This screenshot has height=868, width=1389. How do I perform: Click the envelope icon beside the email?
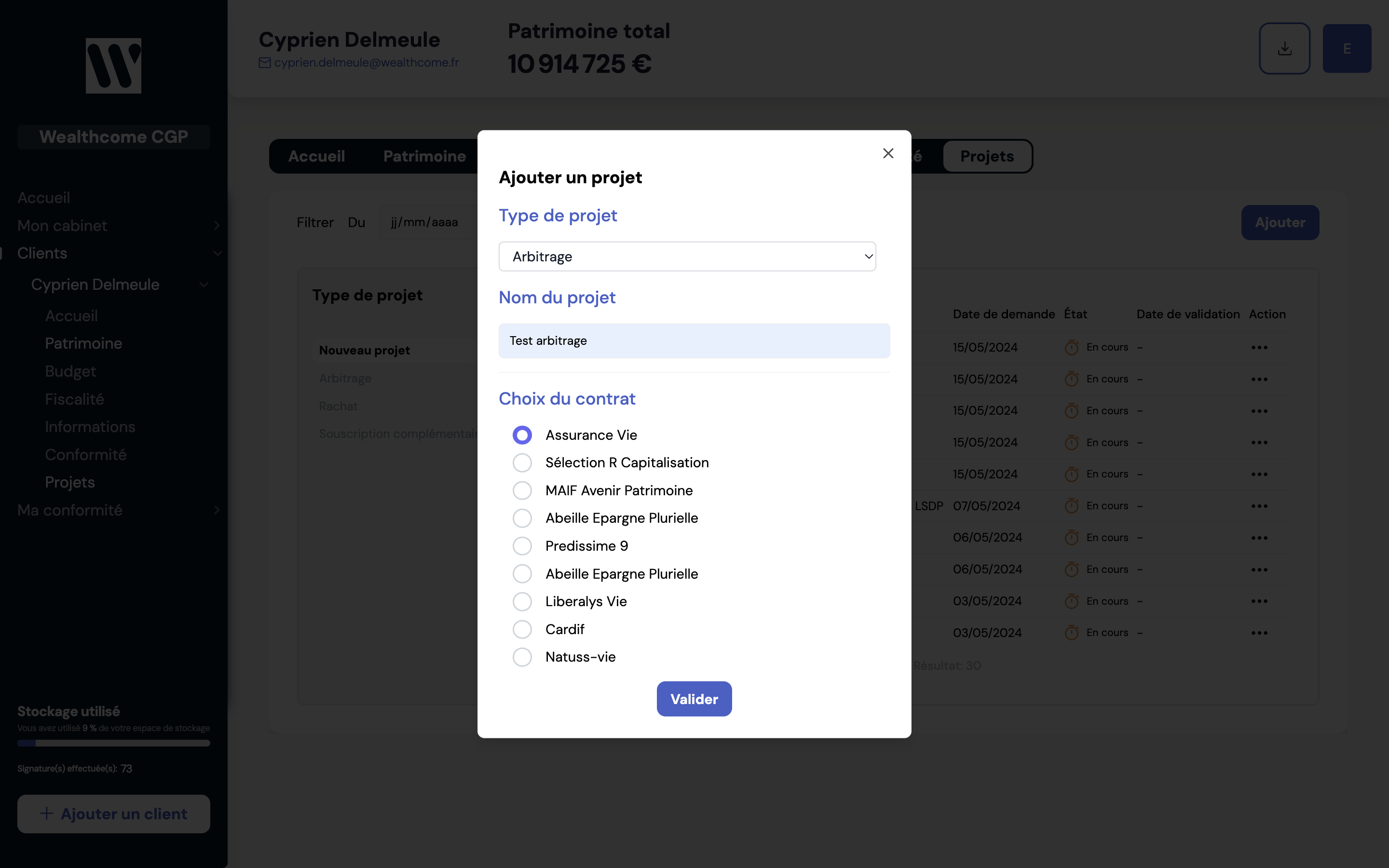point(265,63)
